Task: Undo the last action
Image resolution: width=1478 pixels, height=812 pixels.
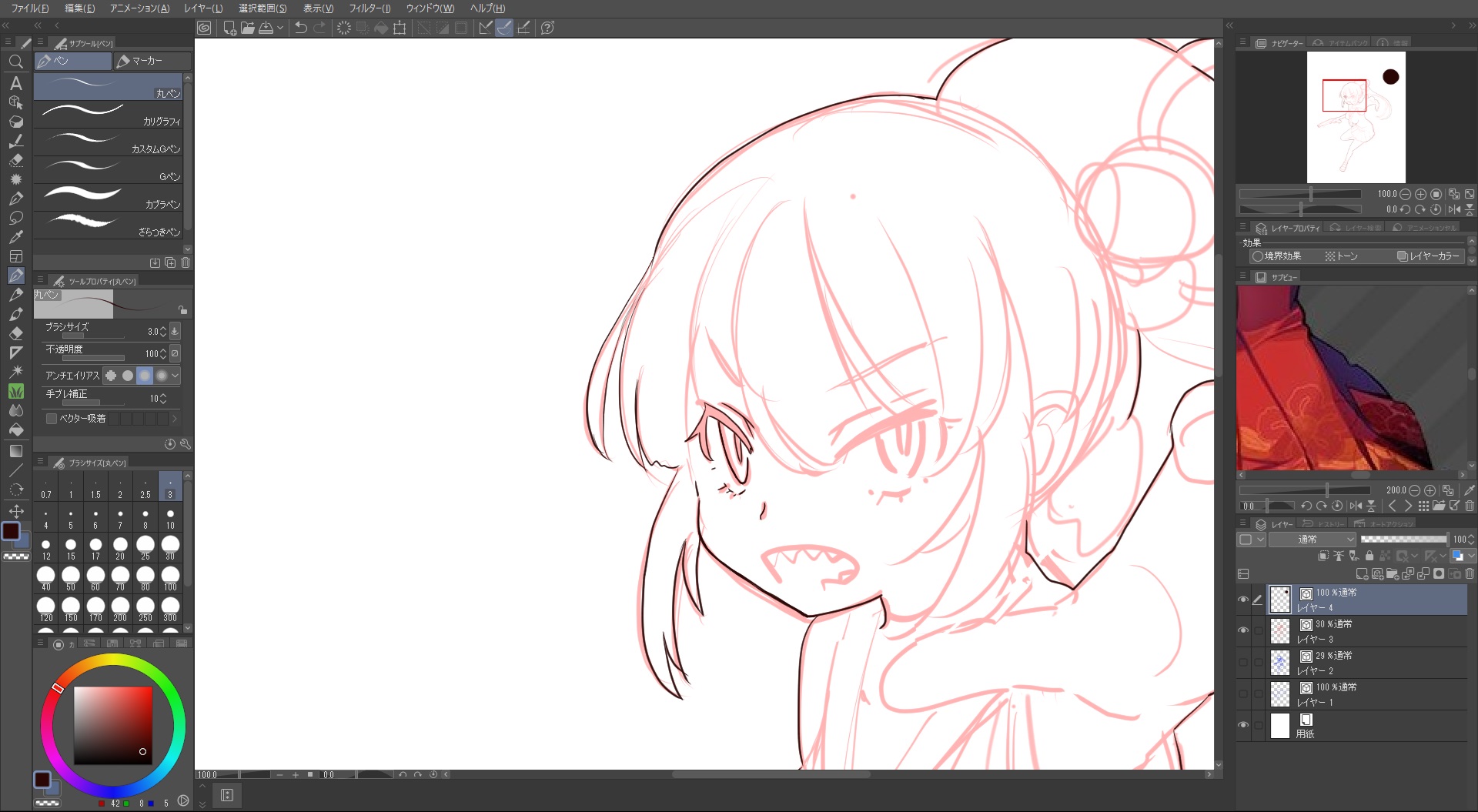Action: click(x=301, y=28)
